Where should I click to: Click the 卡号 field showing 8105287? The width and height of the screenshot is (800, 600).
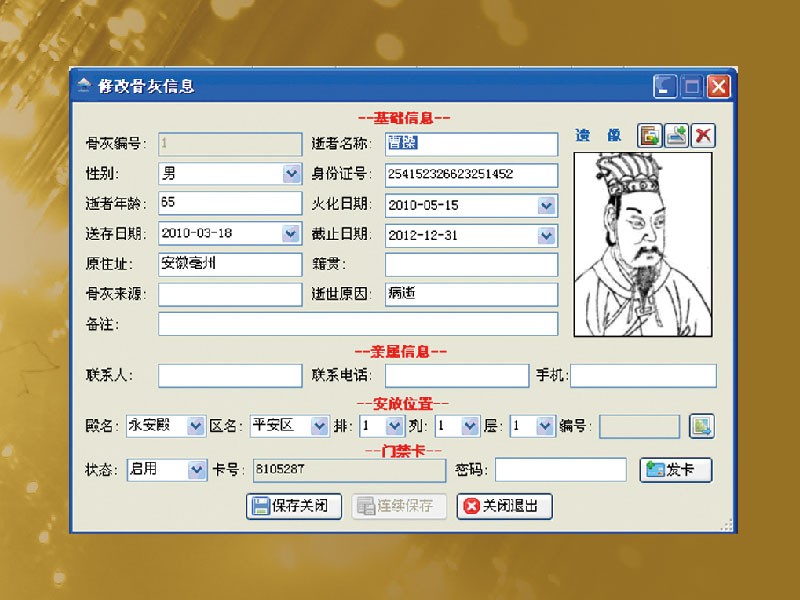(x=349, y=470)
